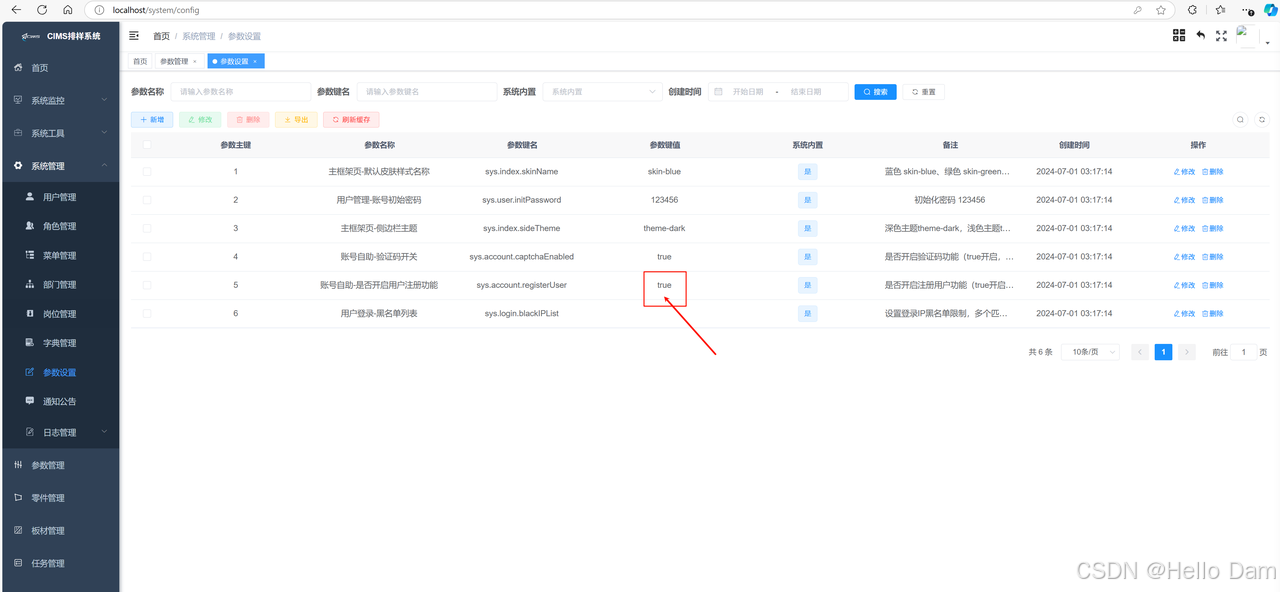The height and width of the screenshot is (592, 1280).
Task: Click 首页 in the breadcrumb
Action: click(161, 36)
